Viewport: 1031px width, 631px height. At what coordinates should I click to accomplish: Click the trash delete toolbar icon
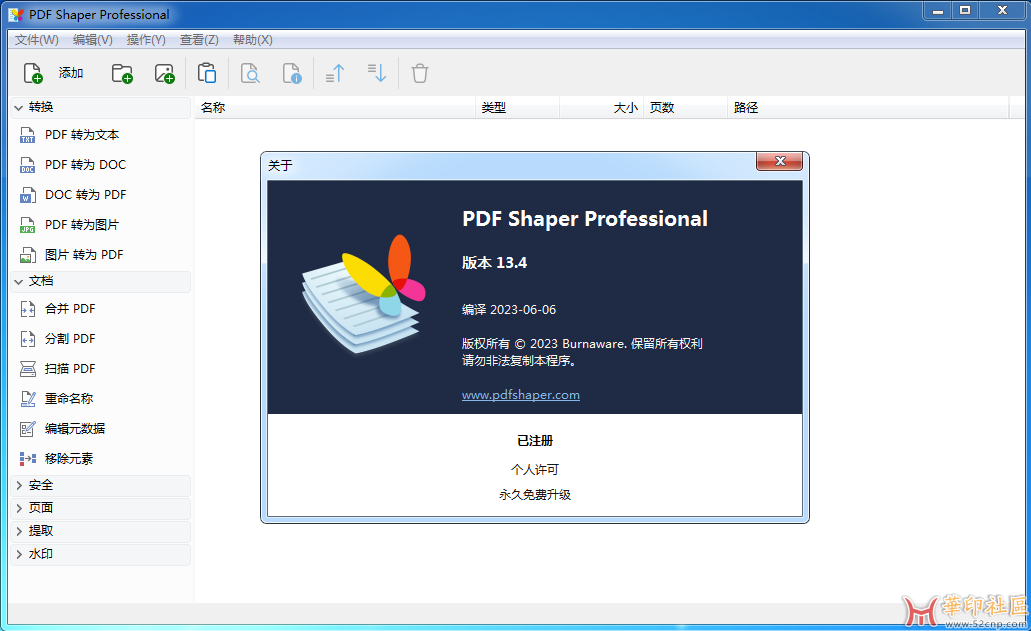(x=420, y=73)
